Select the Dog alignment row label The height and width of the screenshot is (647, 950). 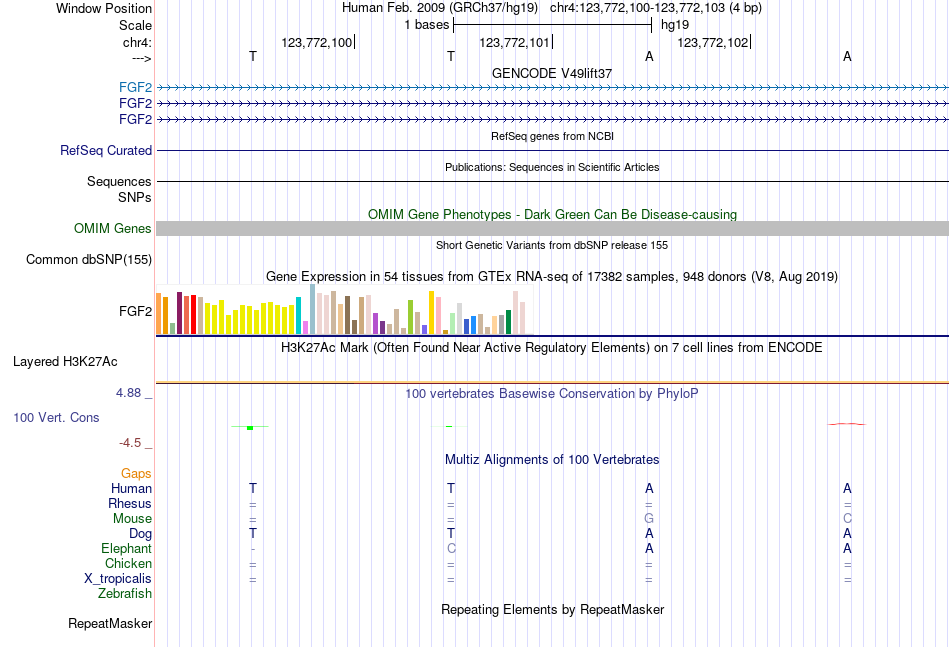[x=140, y=533]
